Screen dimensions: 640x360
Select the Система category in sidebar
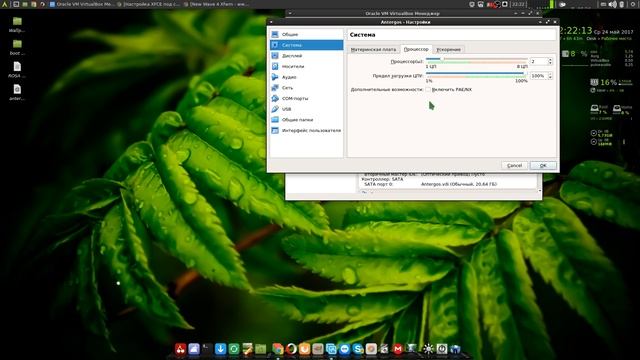(306, 45)
